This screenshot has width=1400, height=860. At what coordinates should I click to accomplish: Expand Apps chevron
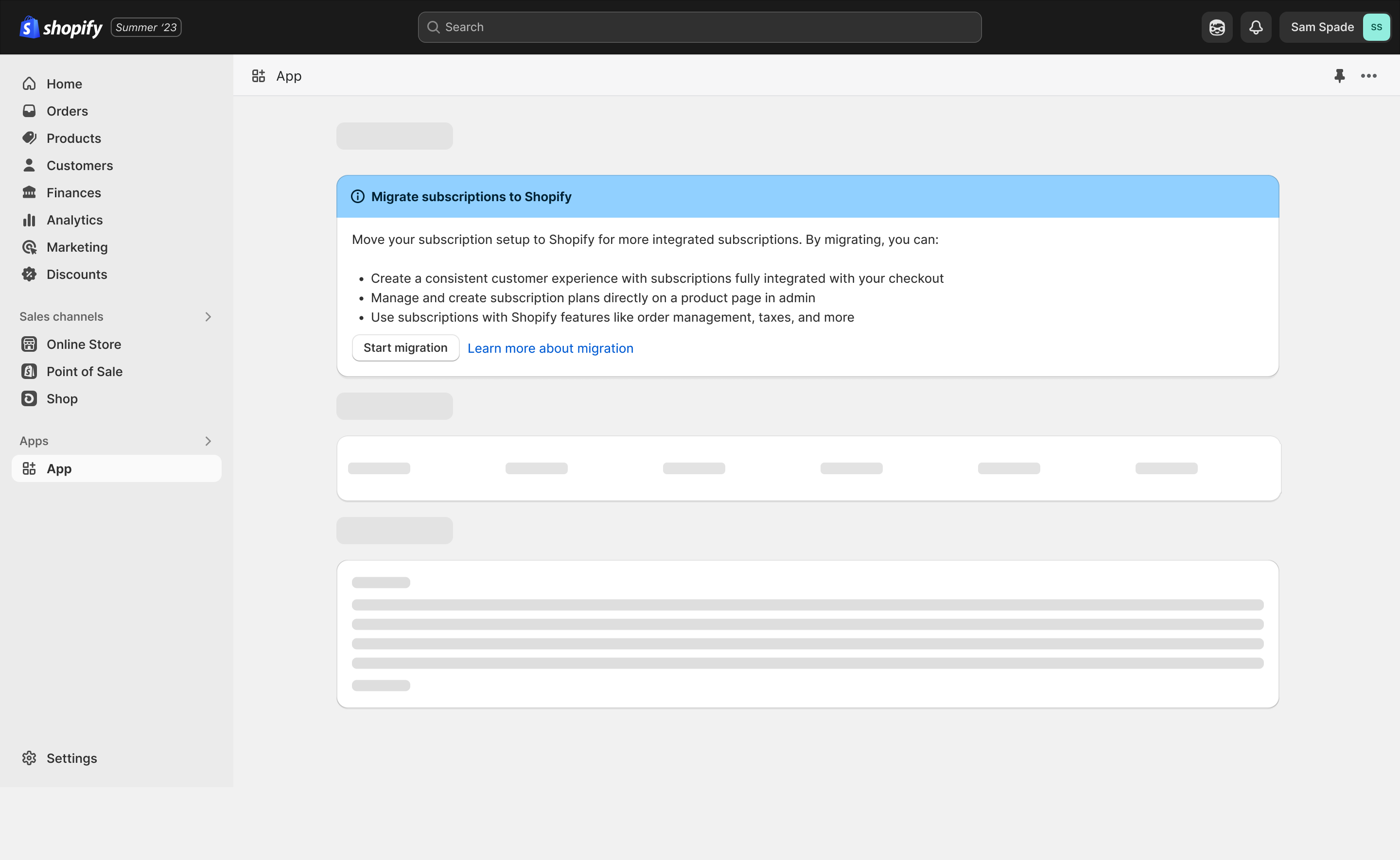(x=208, y=441)
